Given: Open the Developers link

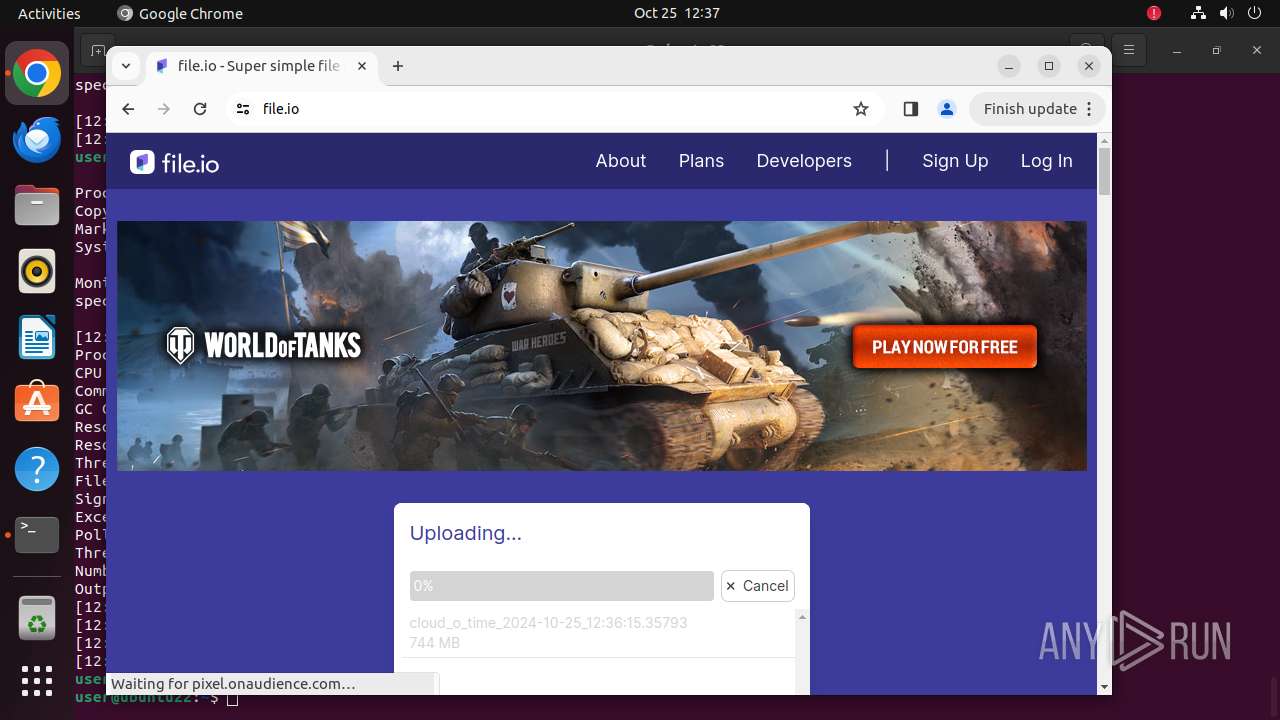Looking at the screenshot, I should click(804, 161).
